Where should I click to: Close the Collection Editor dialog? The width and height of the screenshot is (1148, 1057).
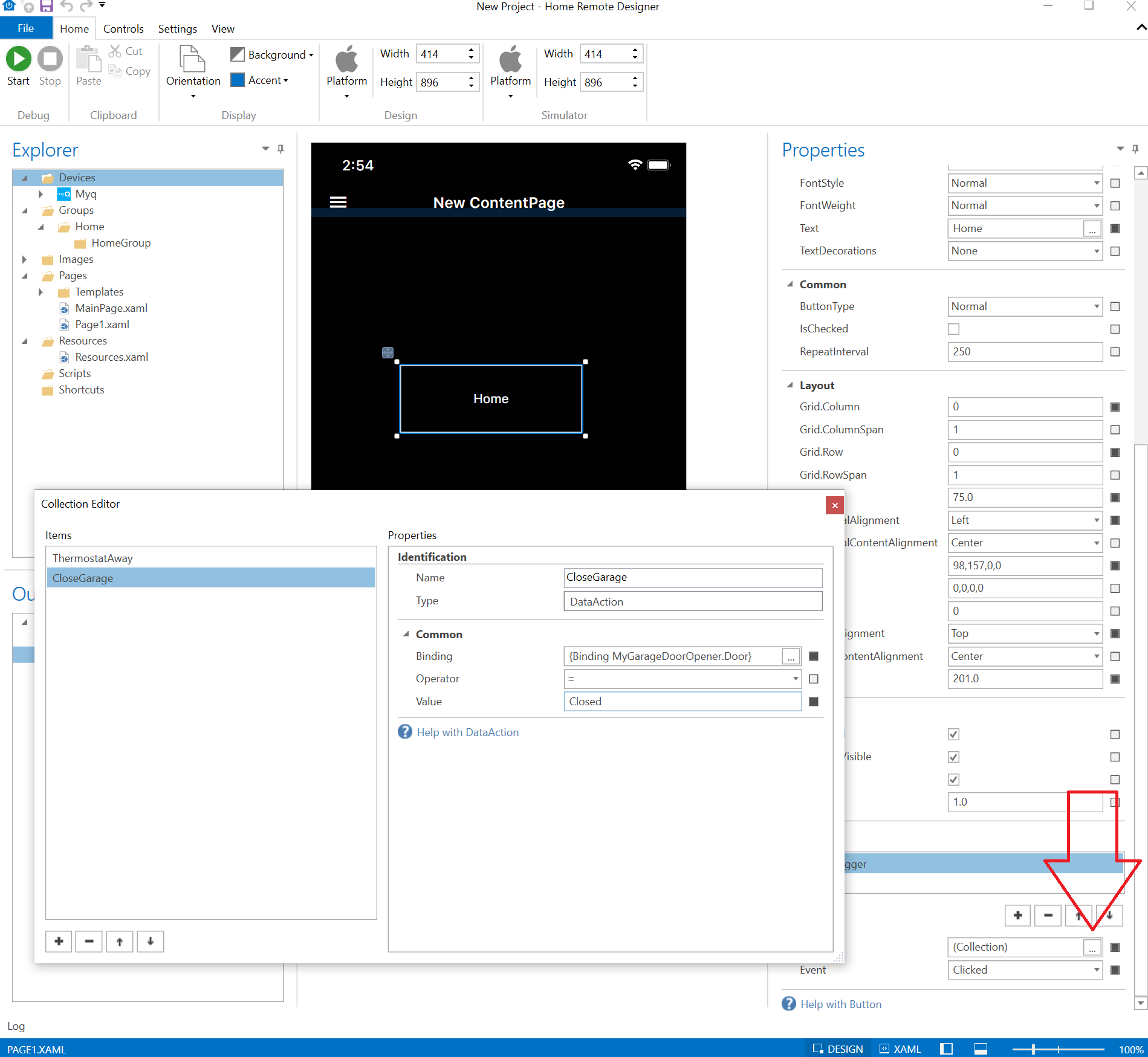click(x=834, y=505)
